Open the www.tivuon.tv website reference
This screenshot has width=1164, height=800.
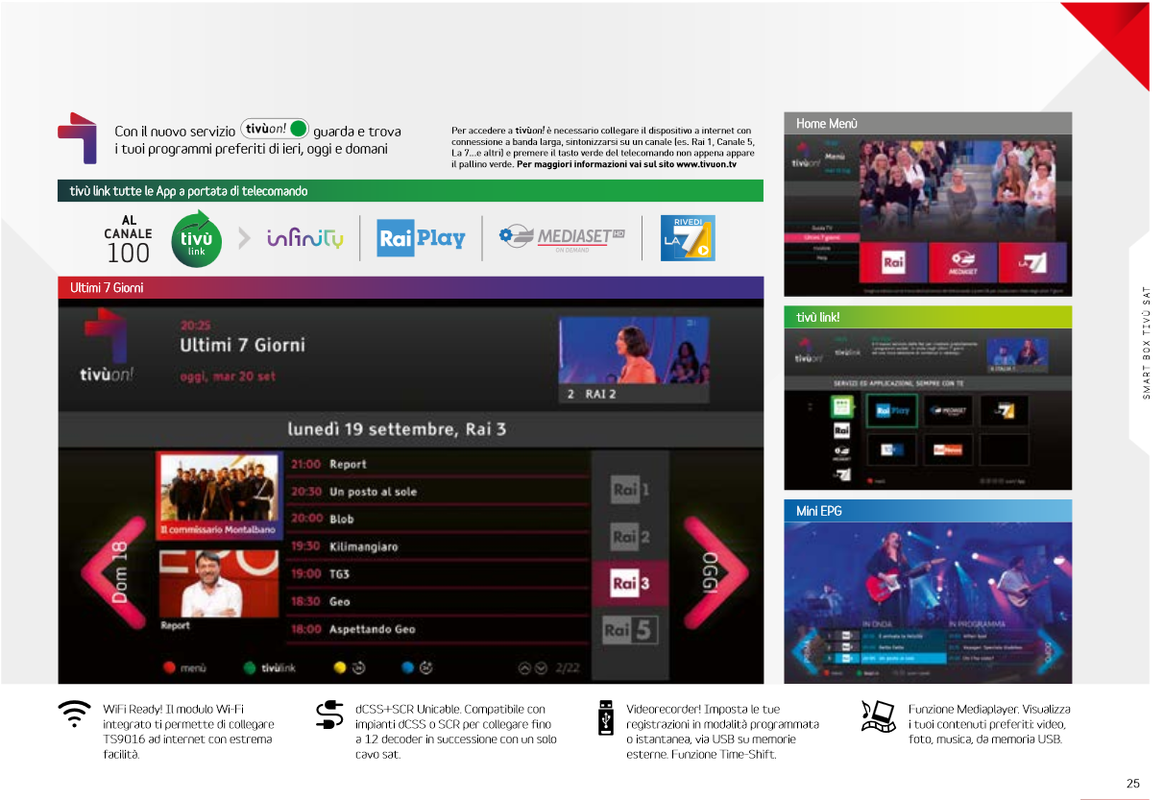point(706,164)
